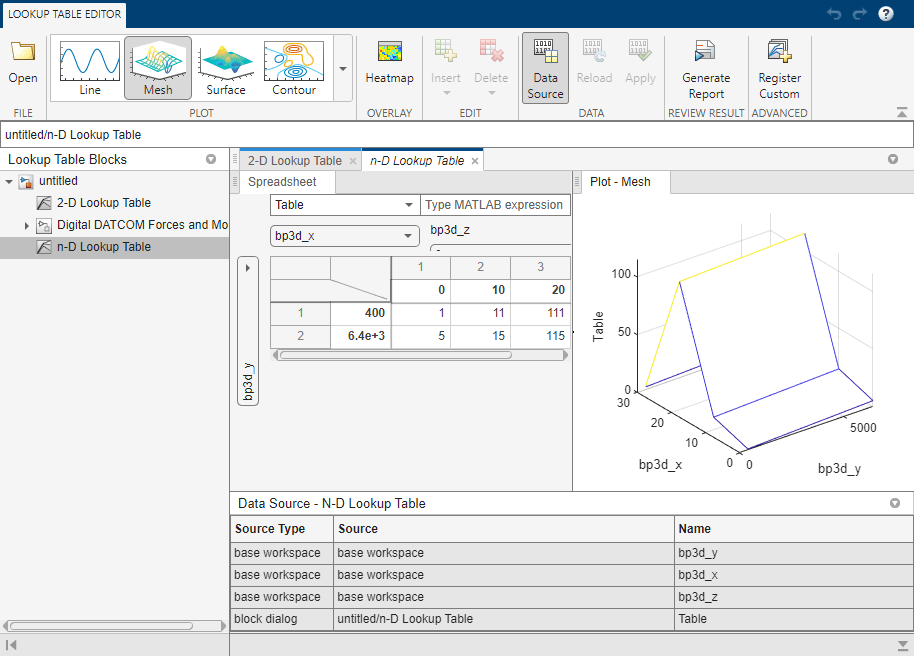
Task: Open the Register Custom tool
Action: [x=779, y=68]
